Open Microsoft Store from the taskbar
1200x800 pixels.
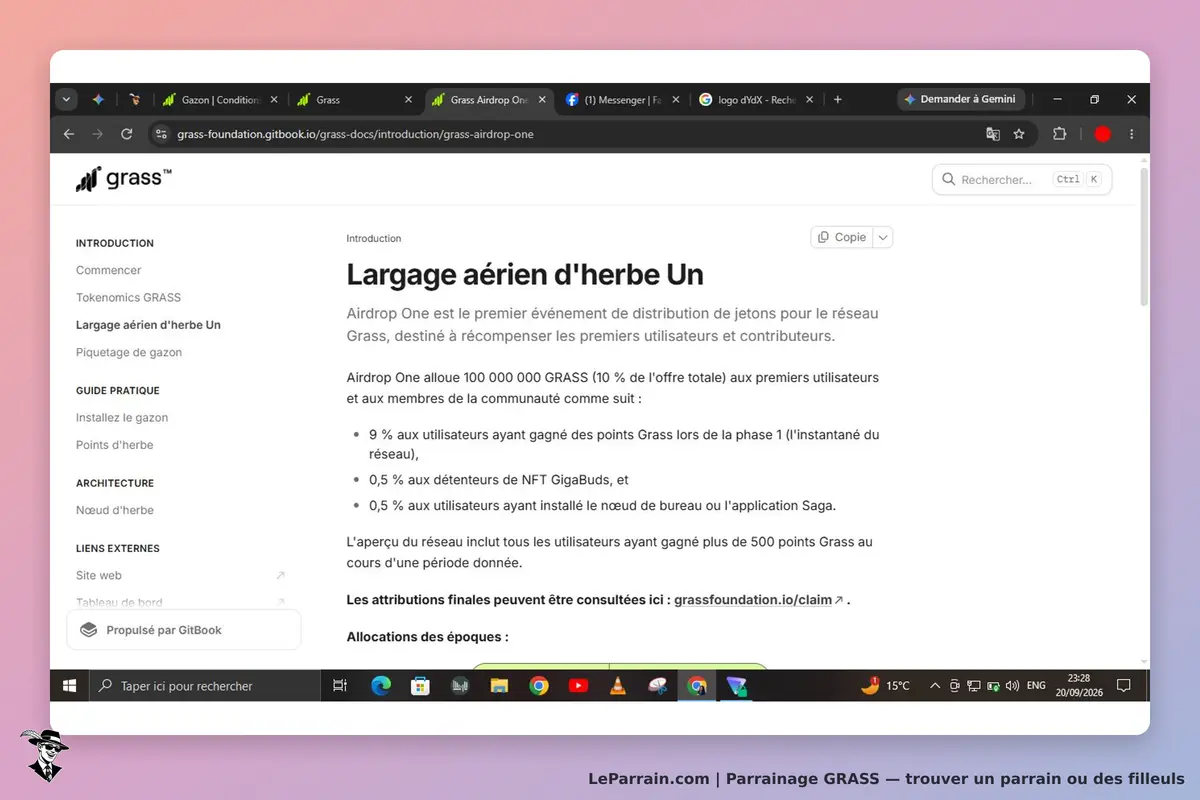[x=420, y=686]
